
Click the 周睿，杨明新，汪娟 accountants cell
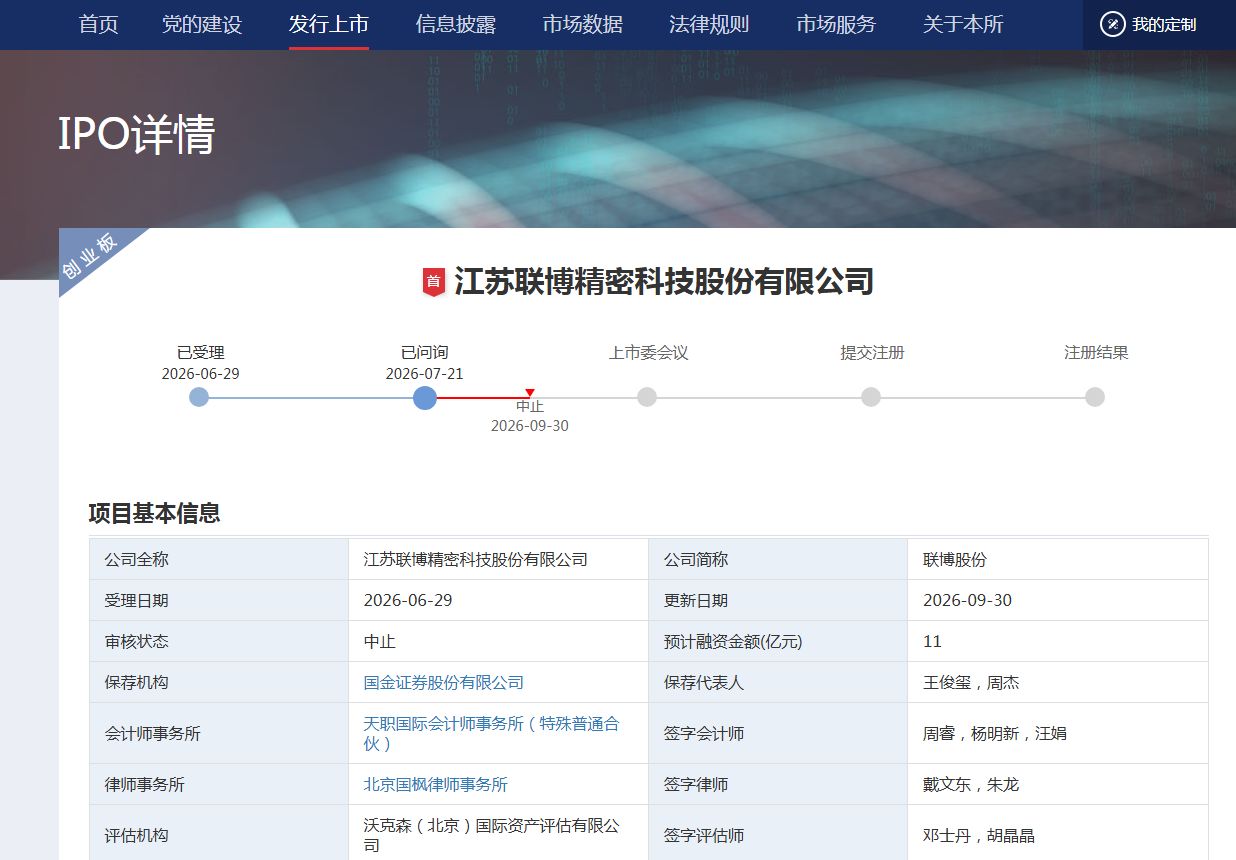click(x=1058, y=734)
